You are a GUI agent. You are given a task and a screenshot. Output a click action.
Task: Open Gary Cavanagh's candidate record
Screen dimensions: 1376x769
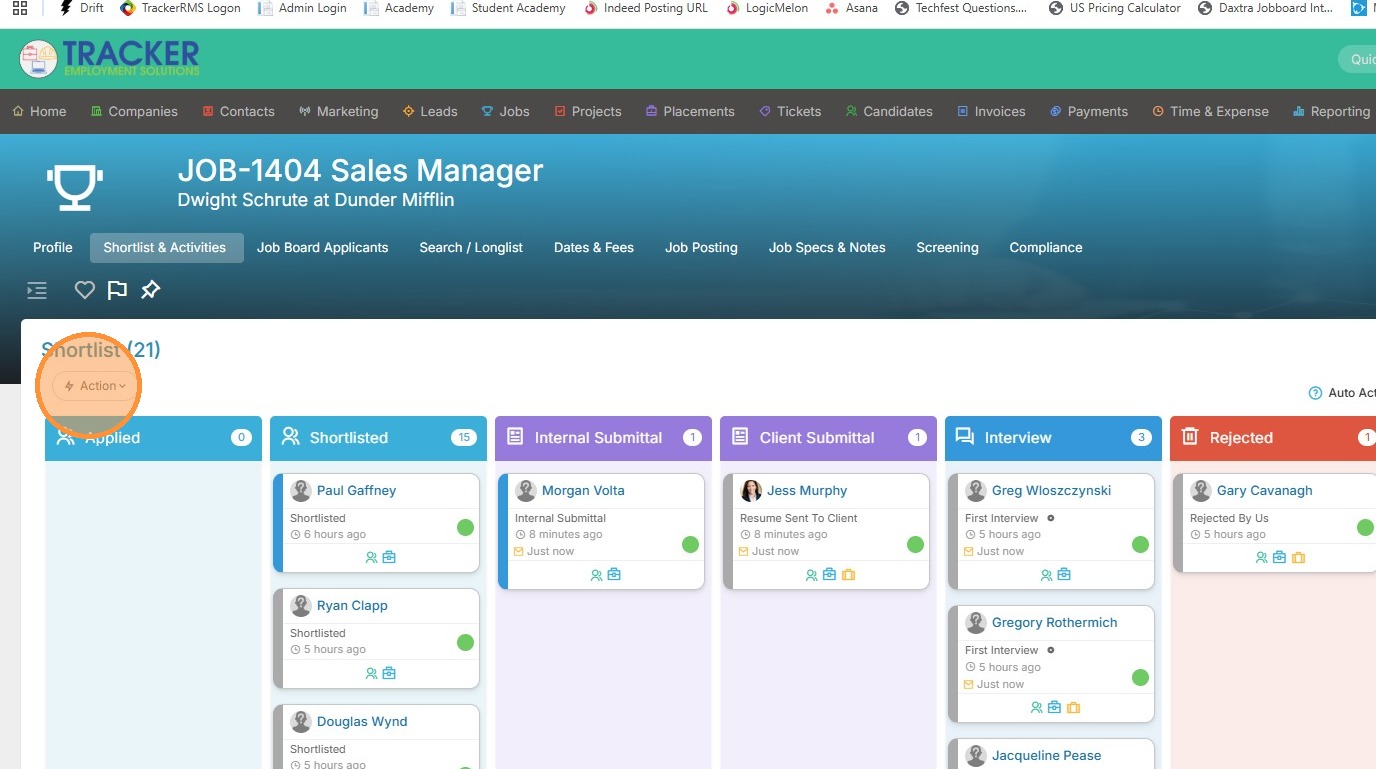click(1264, 491)
